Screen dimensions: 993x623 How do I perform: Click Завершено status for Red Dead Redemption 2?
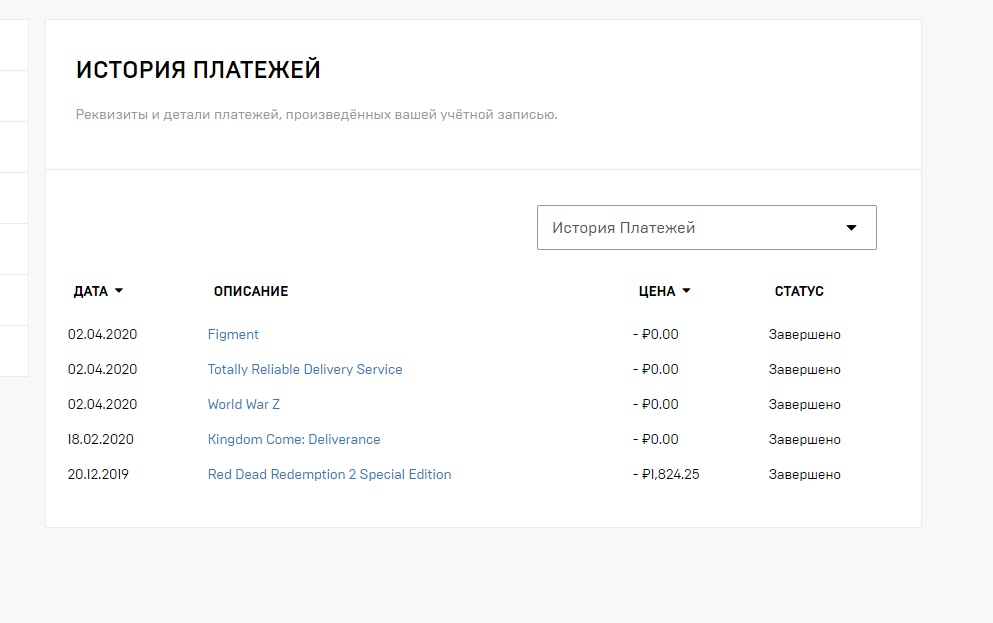[804, 475]
